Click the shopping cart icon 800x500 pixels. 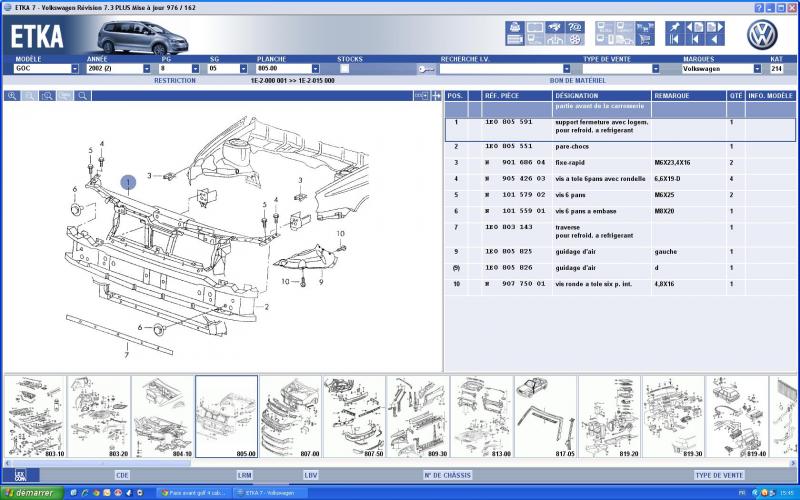(x=644, y=40)
